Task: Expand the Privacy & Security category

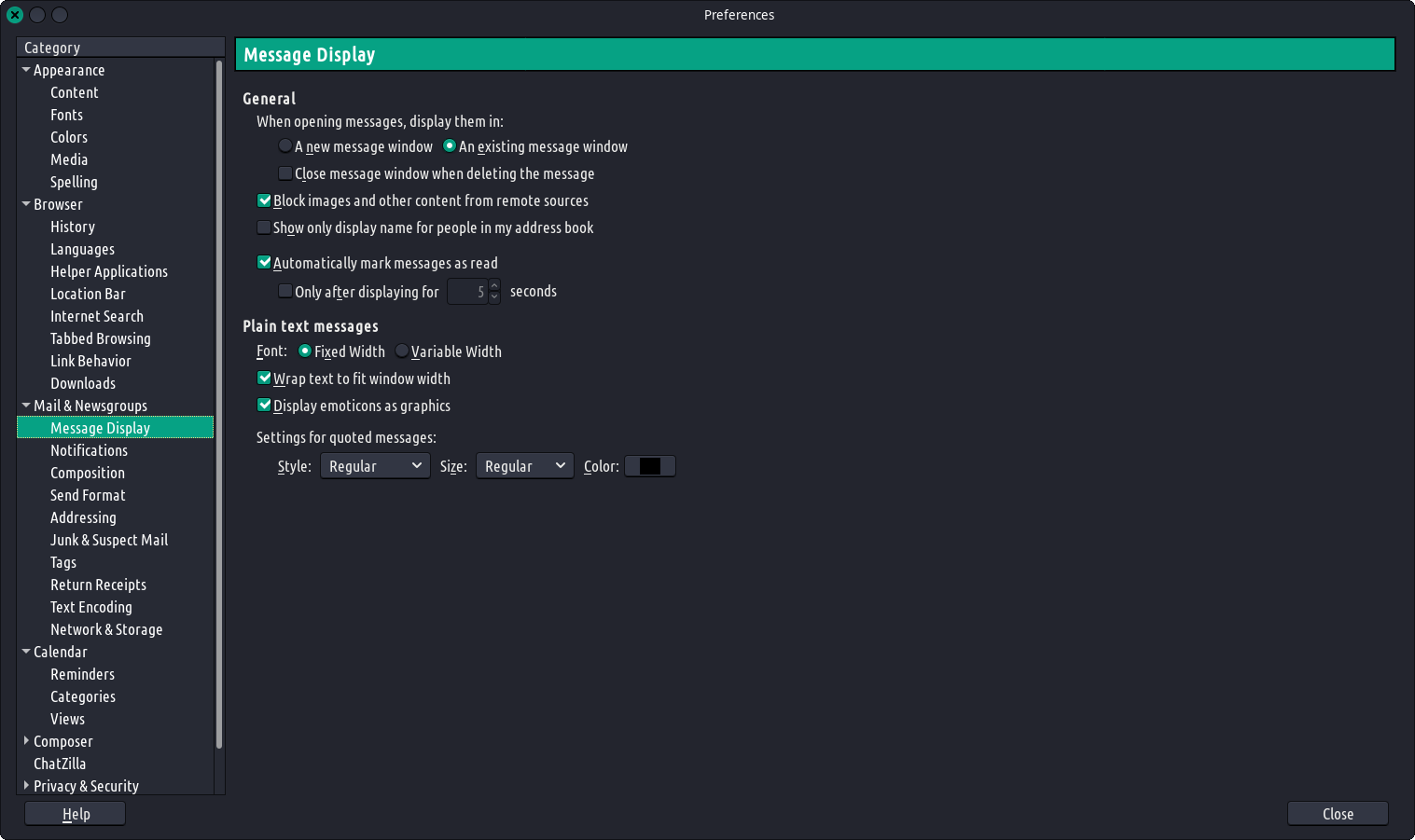Action: tap(26, 786)
